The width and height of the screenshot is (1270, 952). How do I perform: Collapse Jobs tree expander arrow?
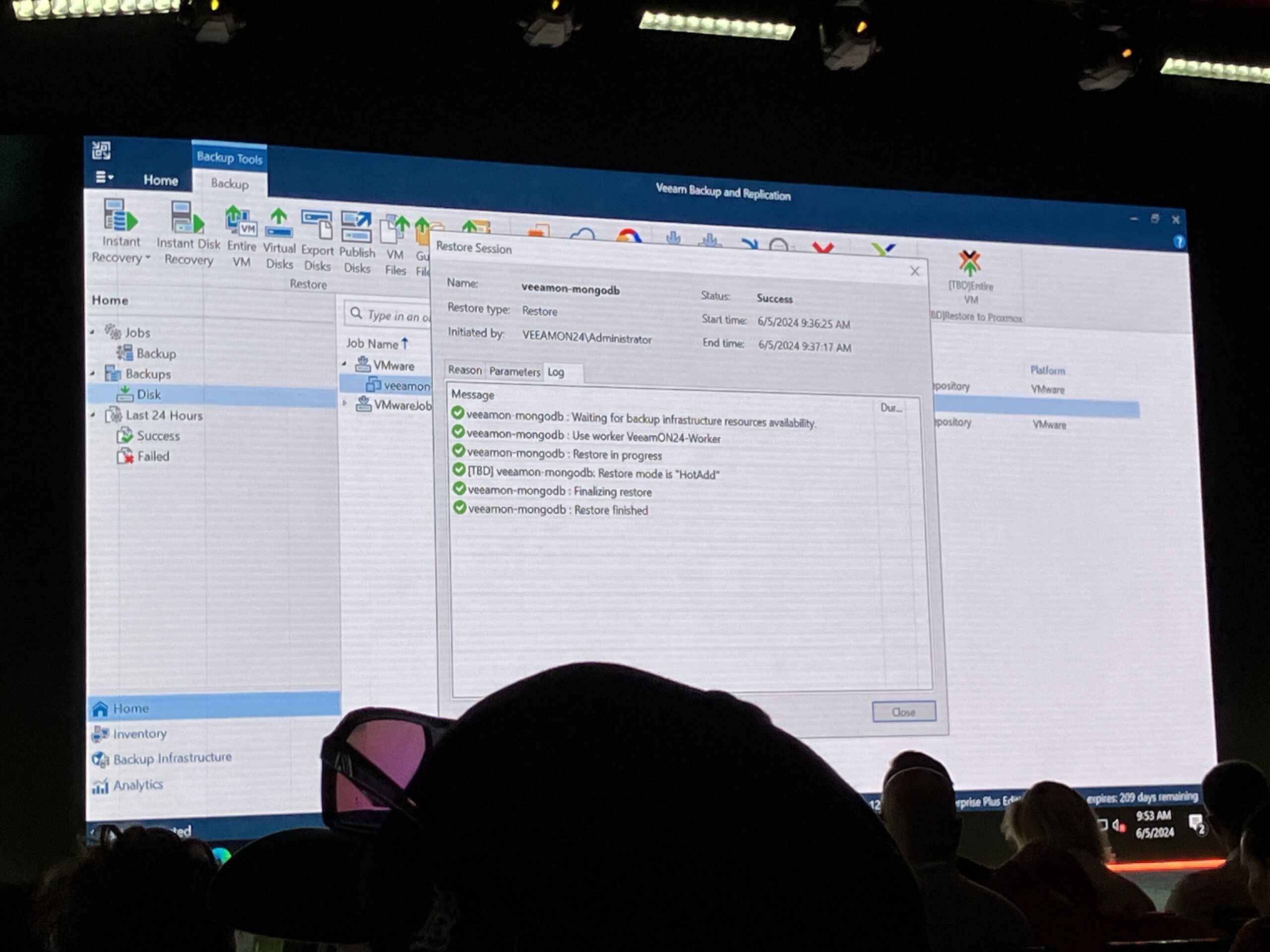92,332
